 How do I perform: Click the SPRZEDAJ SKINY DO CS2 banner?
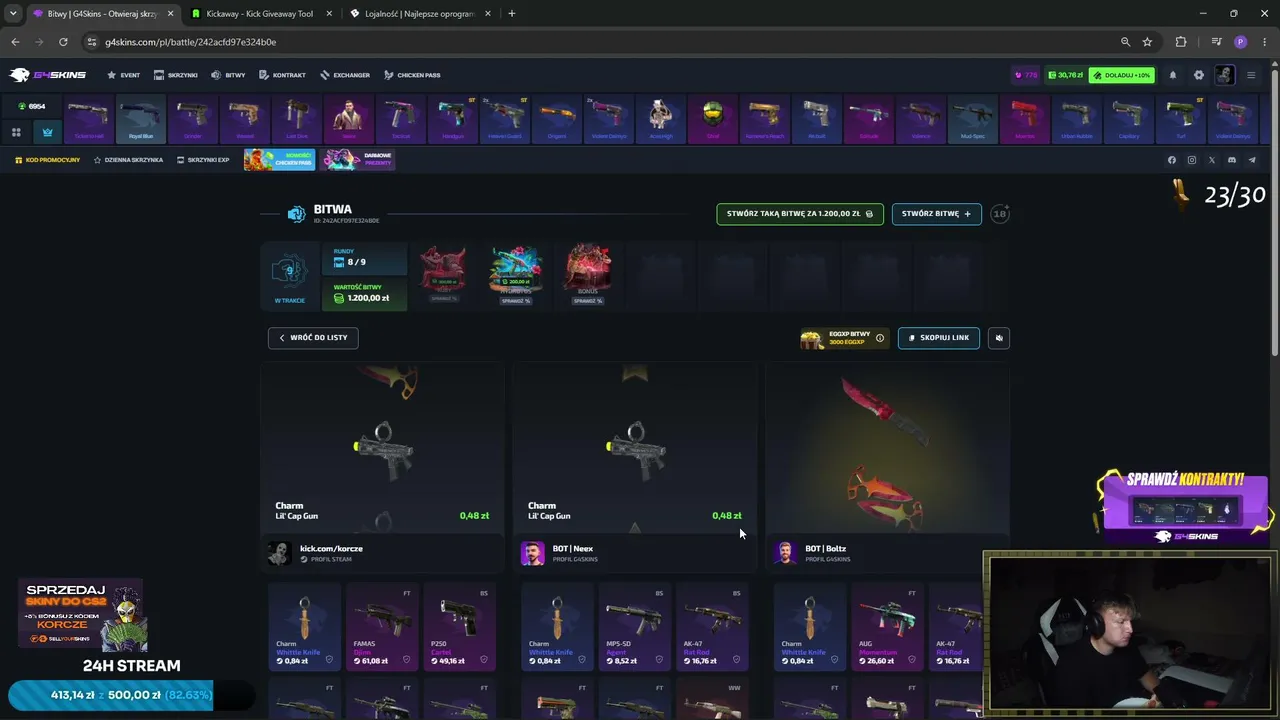[x=84, y=616]
